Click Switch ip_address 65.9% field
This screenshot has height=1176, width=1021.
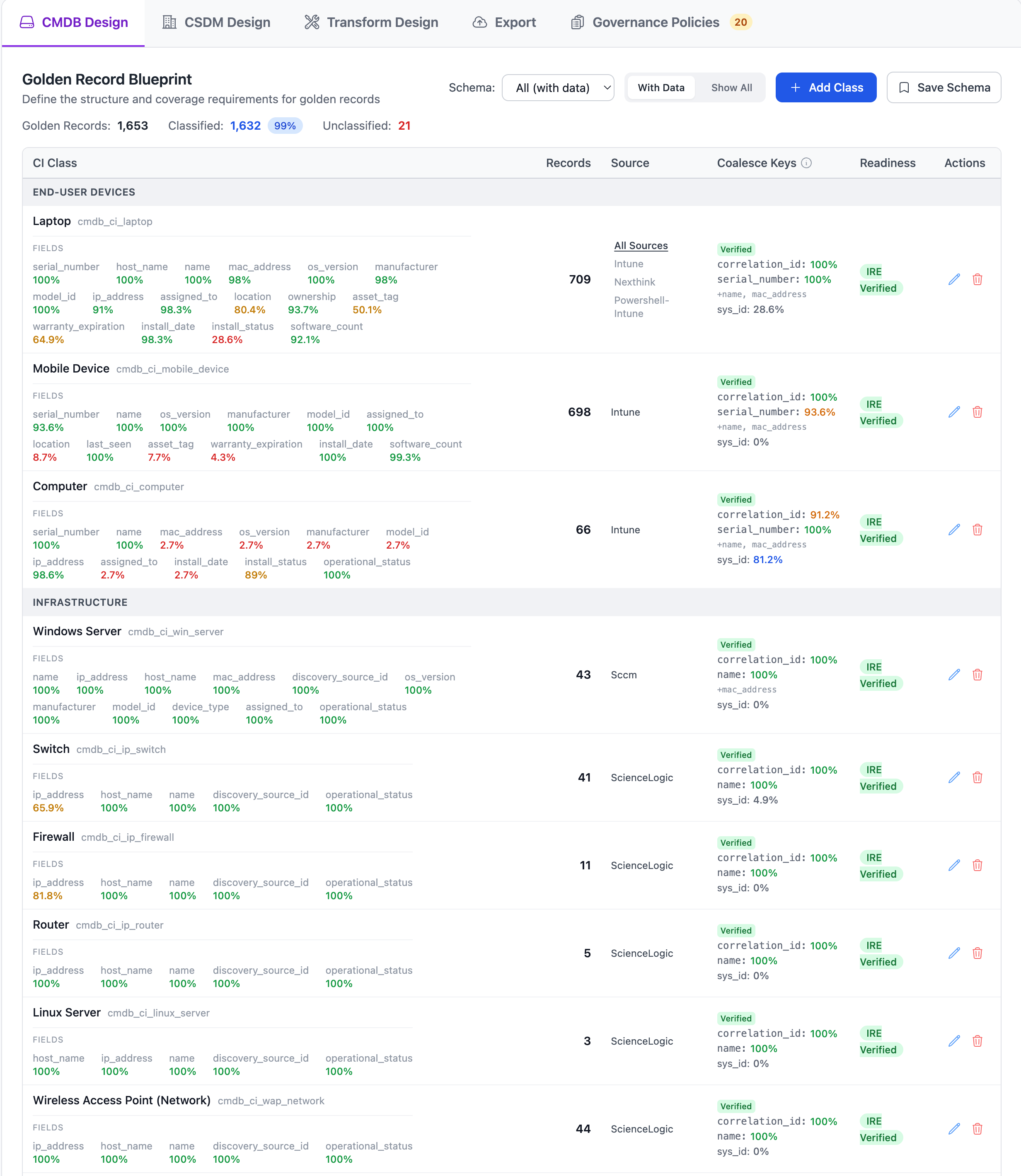click(x=58, y=801)
